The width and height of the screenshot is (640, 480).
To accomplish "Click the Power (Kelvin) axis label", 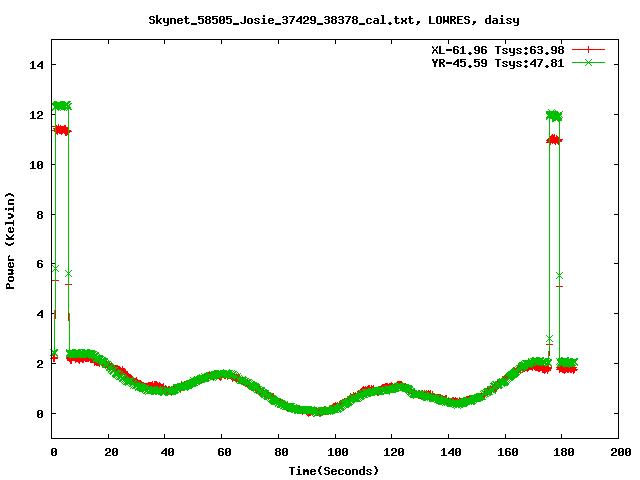I will point(10,241).
